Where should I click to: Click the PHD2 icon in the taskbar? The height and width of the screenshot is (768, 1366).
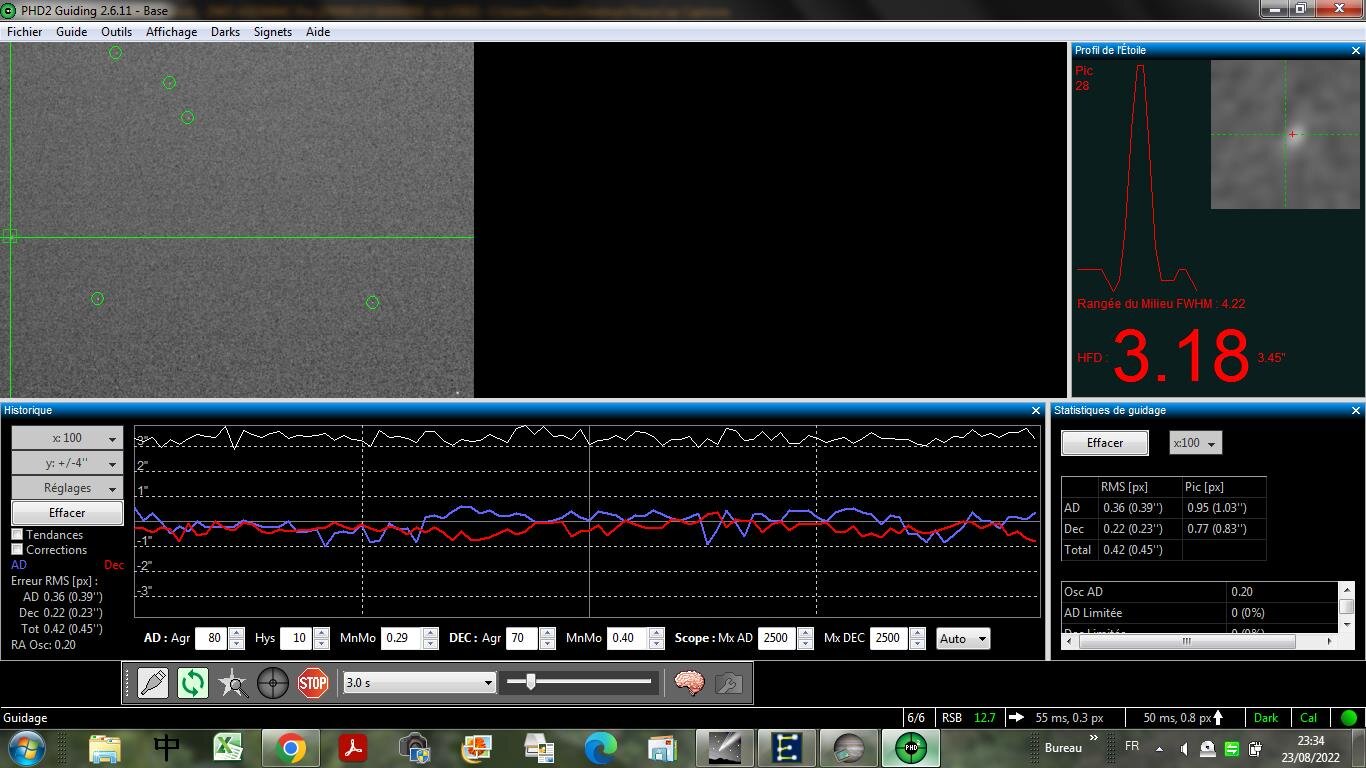910,748
